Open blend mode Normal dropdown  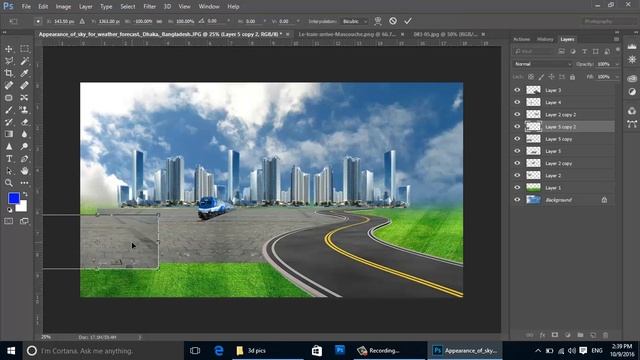coord(542,64)
